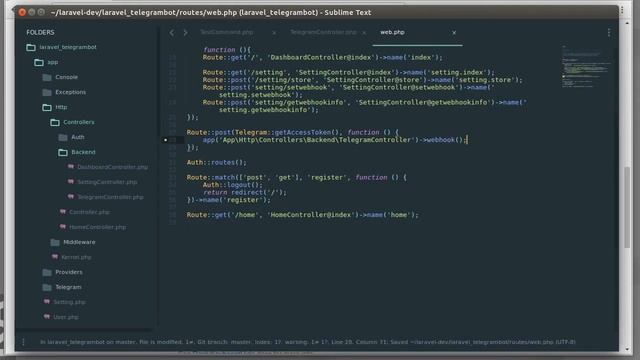640x360 pixels.
Task: Click the Controllers folder icon
Action: tap(55, 122)
